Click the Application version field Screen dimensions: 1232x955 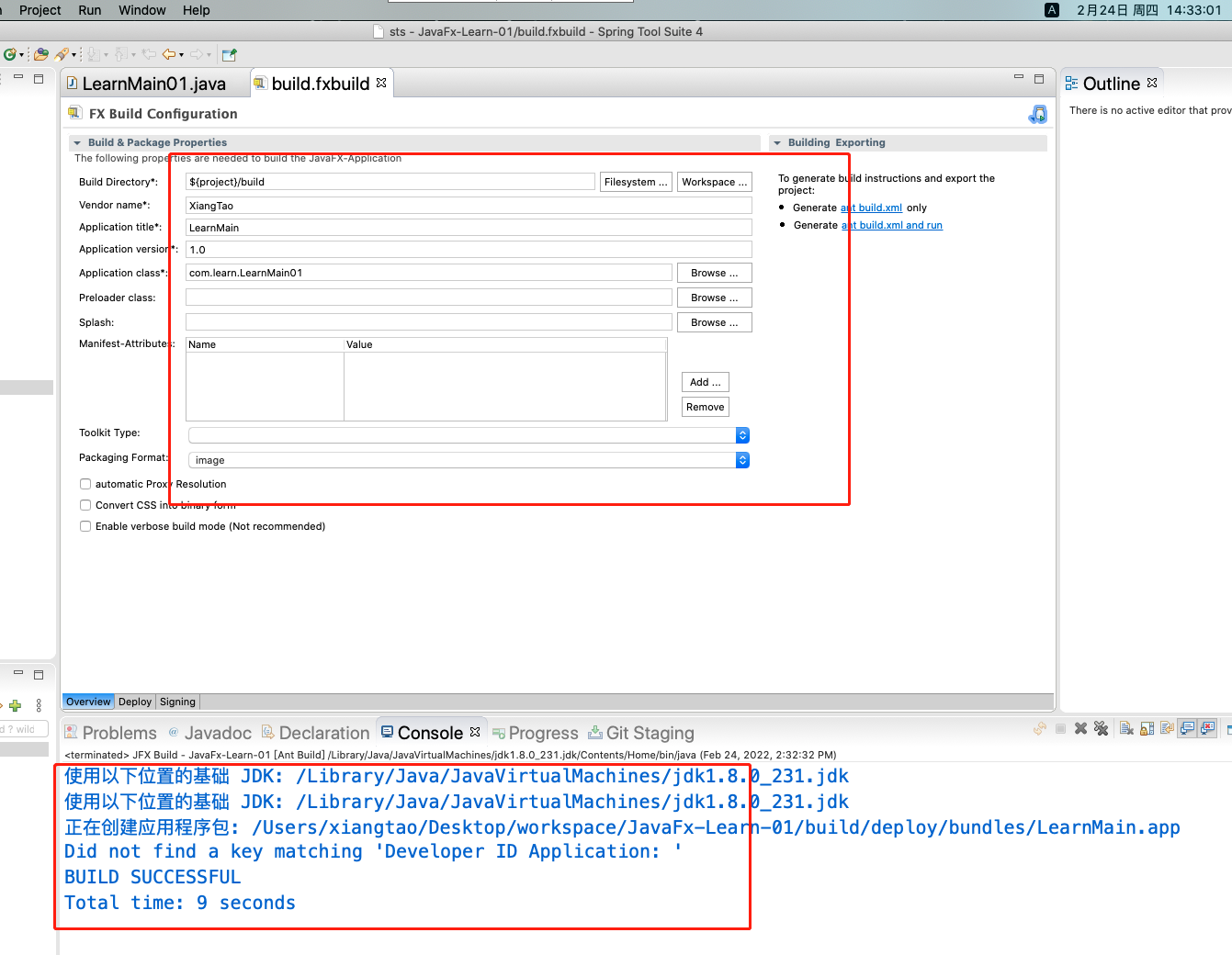point(469,250)
